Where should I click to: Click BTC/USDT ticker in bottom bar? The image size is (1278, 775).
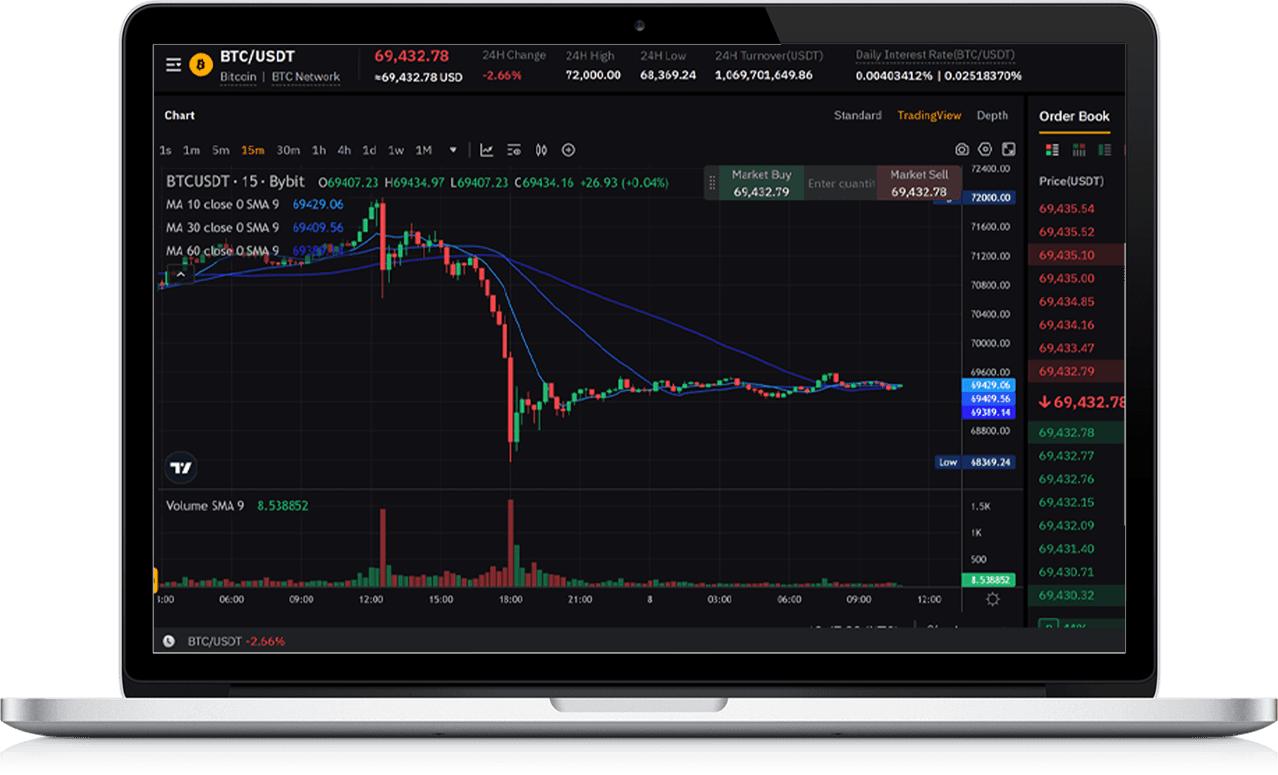click(215, 641)
